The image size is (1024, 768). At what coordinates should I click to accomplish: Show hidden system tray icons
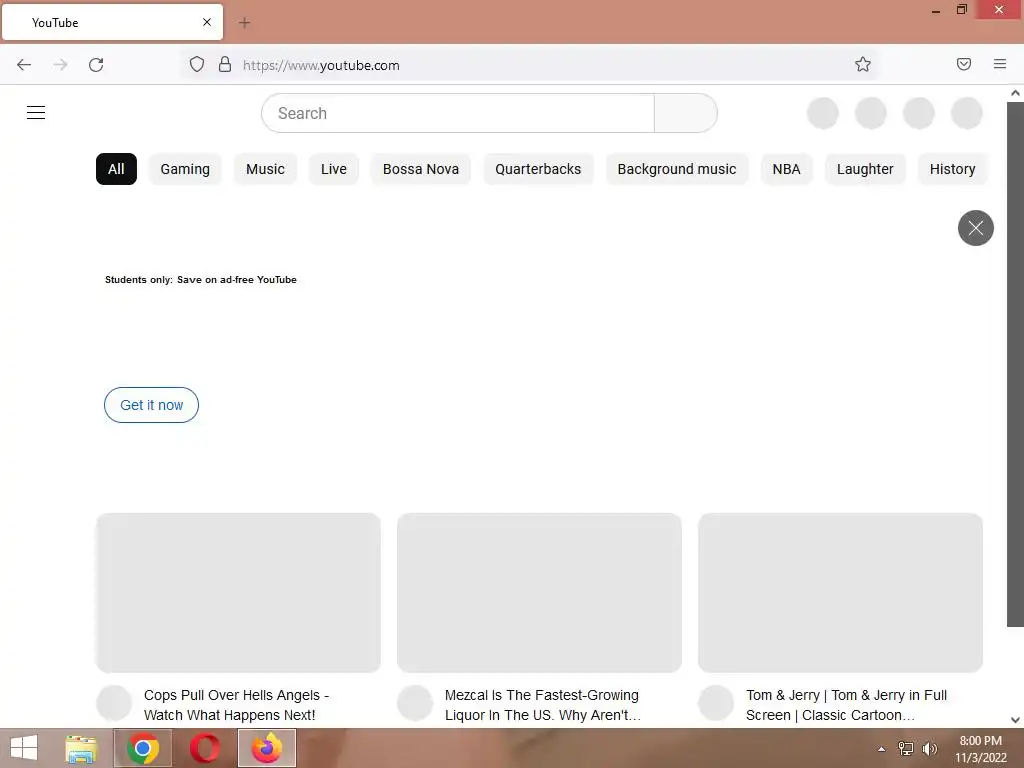(882, 749)
